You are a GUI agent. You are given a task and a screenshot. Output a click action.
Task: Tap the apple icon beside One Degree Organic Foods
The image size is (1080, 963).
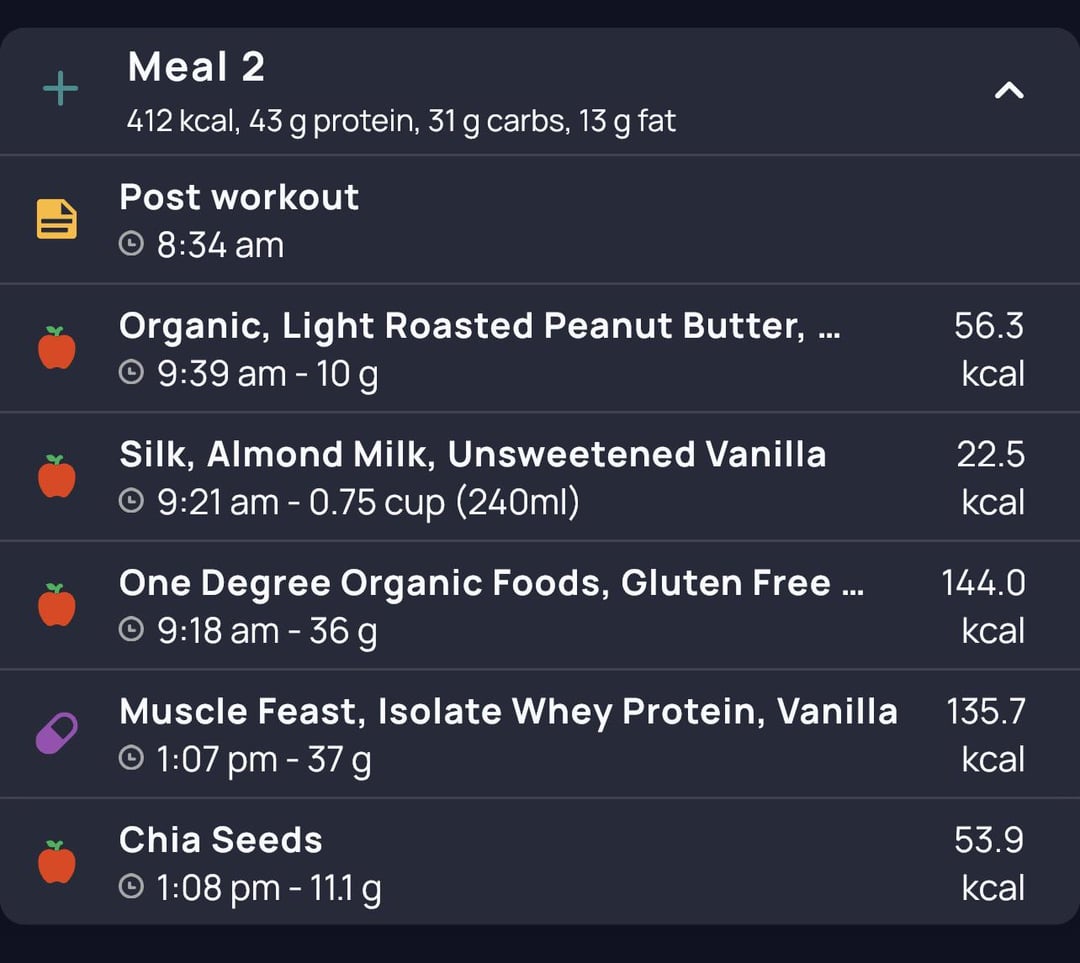point(56,605)
